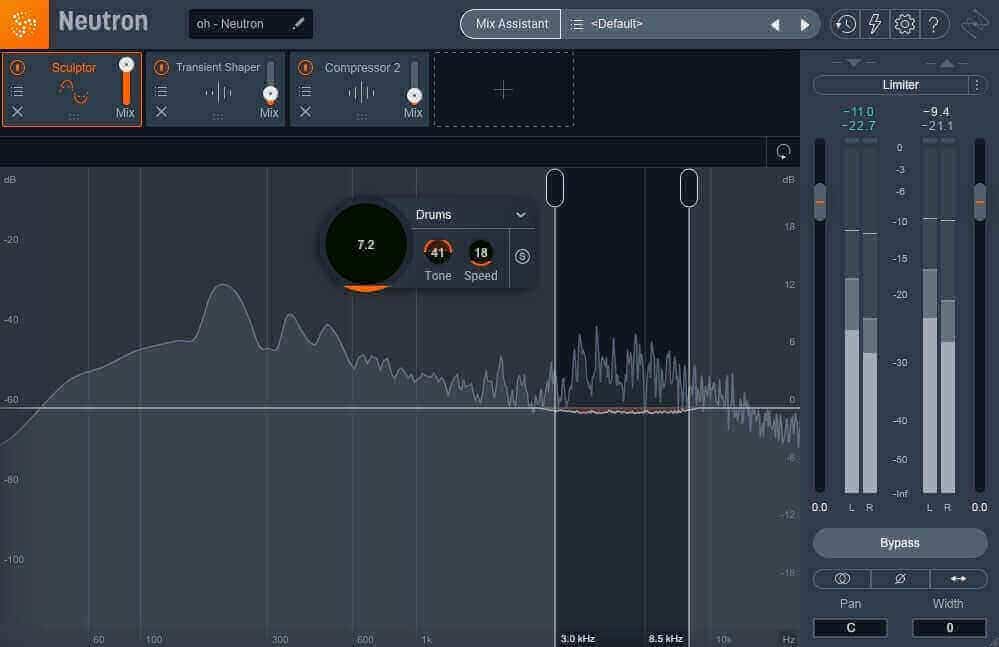Toggle the Sculptor solo S button

[522, 256]
